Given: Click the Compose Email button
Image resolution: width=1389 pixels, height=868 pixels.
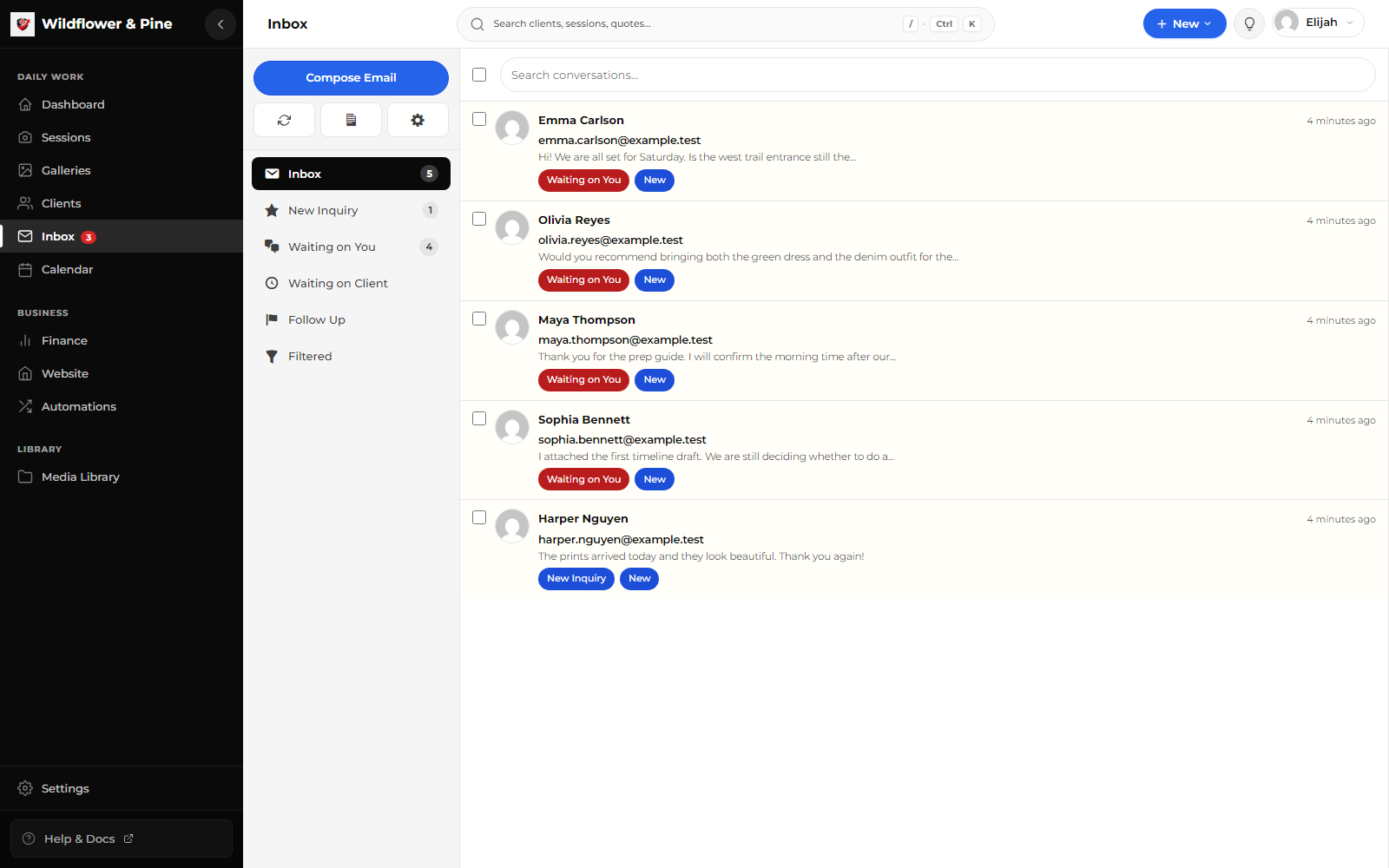Looking at the screenshot, I should pos(351,78).
